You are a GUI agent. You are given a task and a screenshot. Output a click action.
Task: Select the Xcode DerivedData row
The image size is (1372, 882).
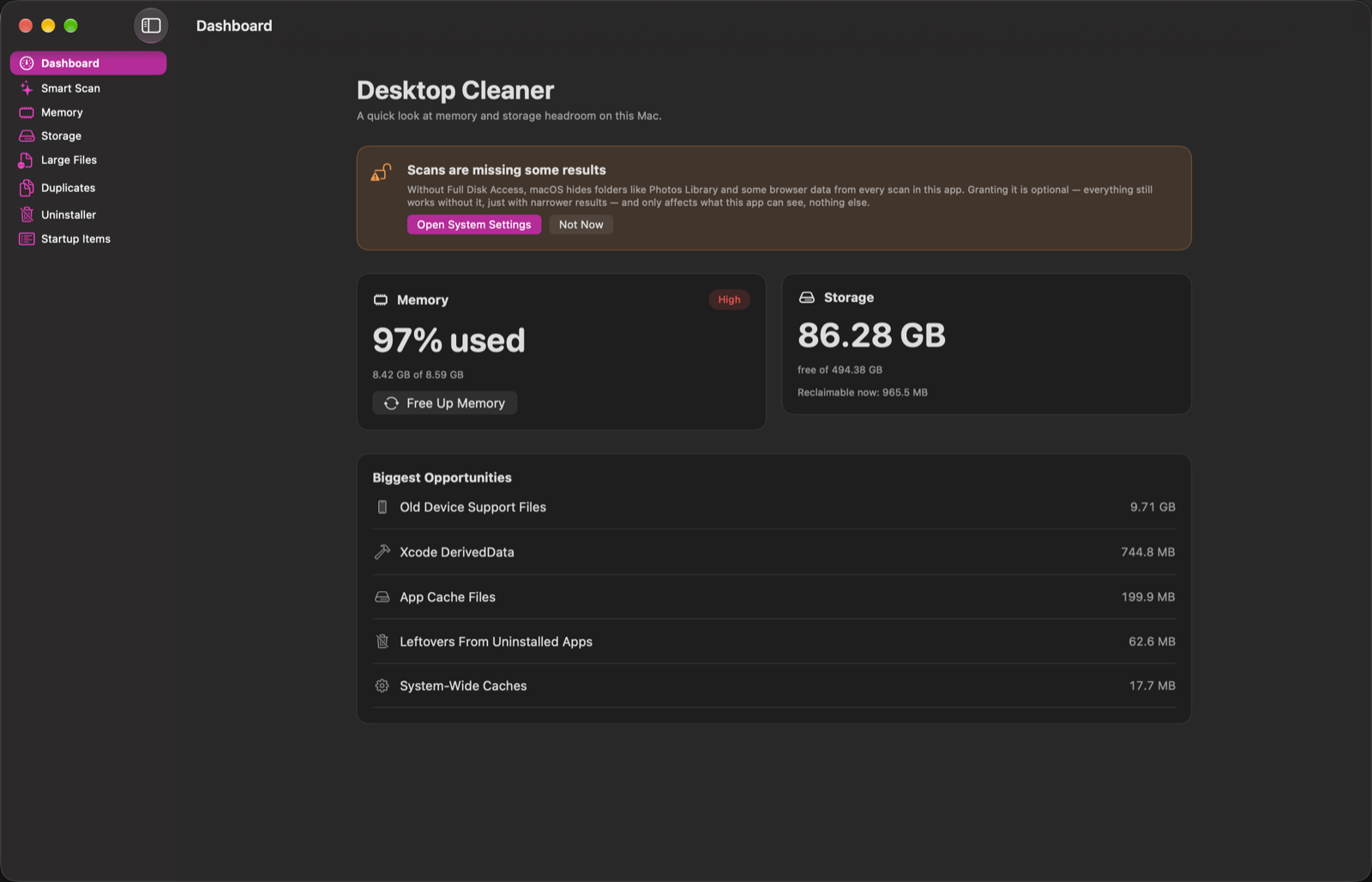(774, 552)
